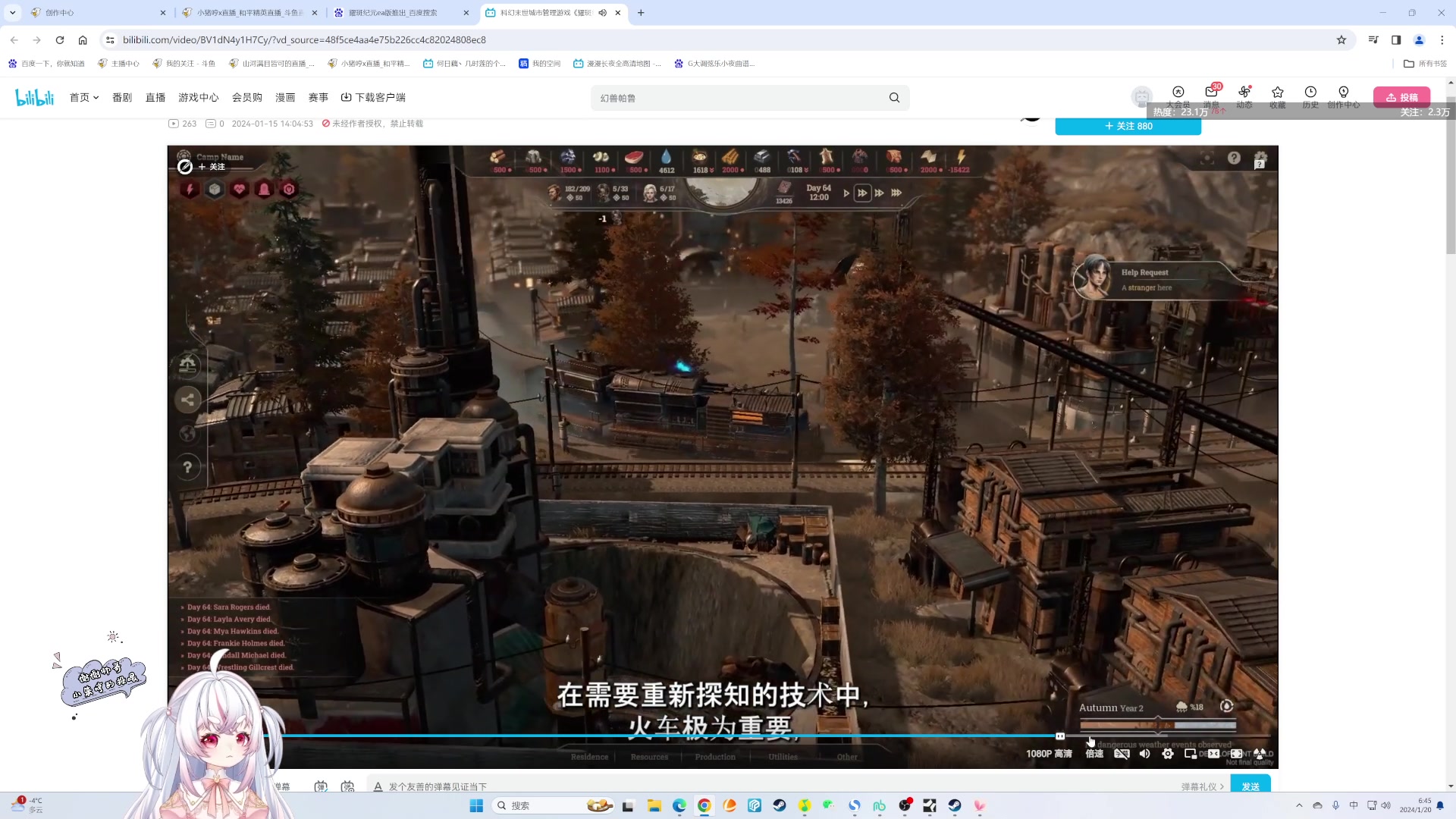
Task: Open the 番剧 menu item
Action: [122, 97]
